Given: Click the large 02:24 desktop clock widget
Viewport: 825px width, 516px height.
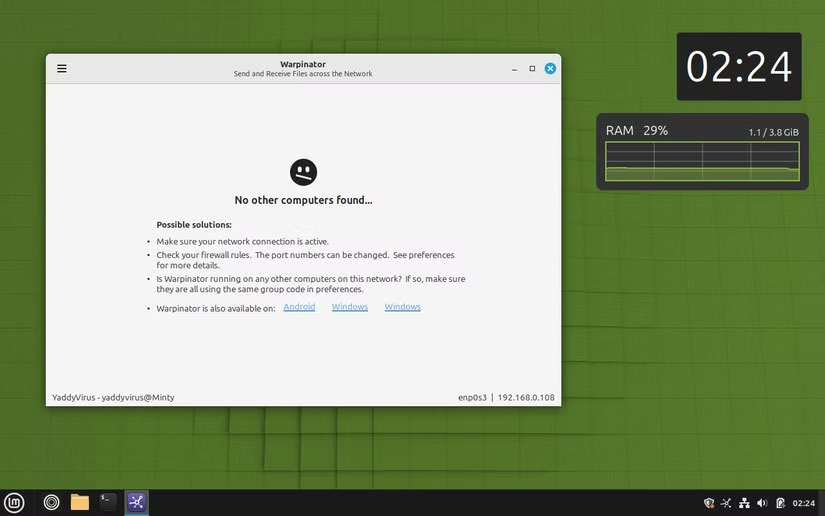Looking at the screenshot, I should pyautogui.click(x=739, y=66).
